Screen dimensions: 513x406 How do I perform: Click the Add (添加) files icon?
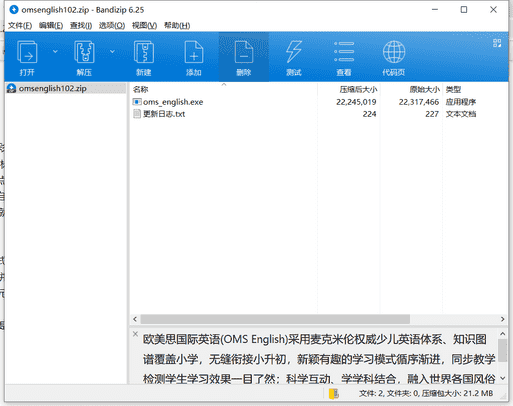194,52
